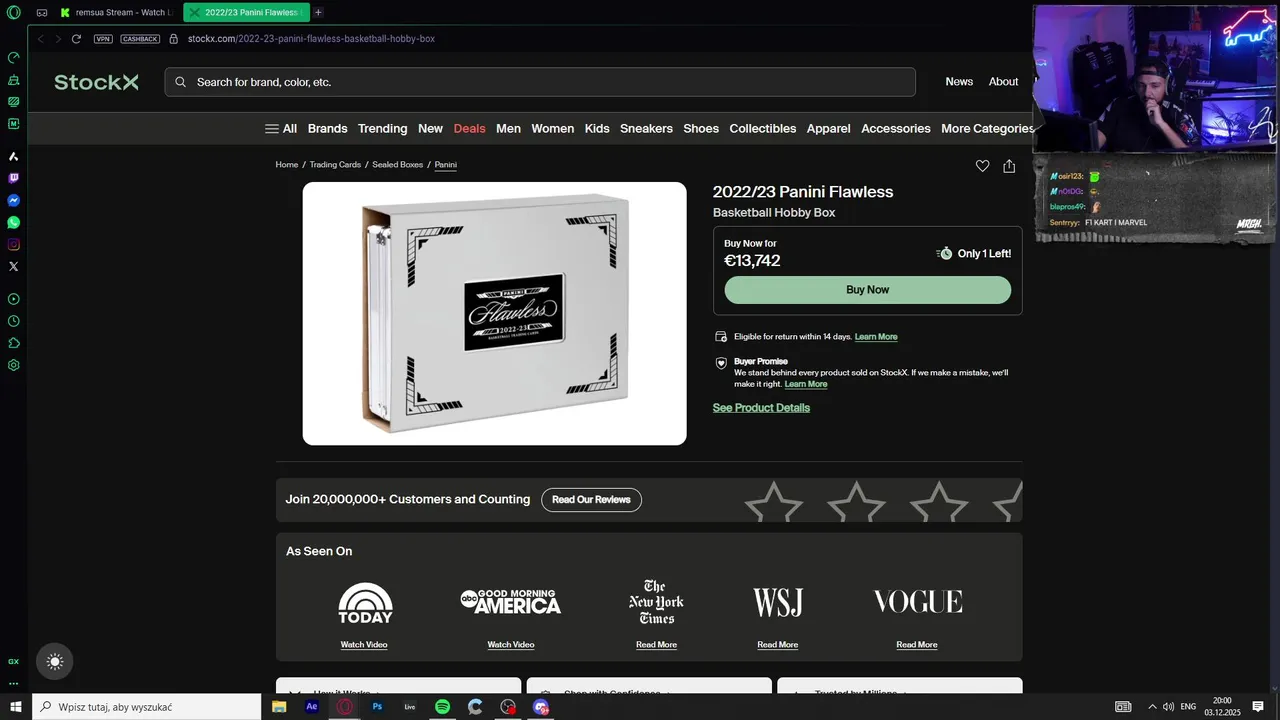Go to Sealed Boxes breadcrumb
The height and width of the screenshot is (720, 1280).
tap(398, 165)
